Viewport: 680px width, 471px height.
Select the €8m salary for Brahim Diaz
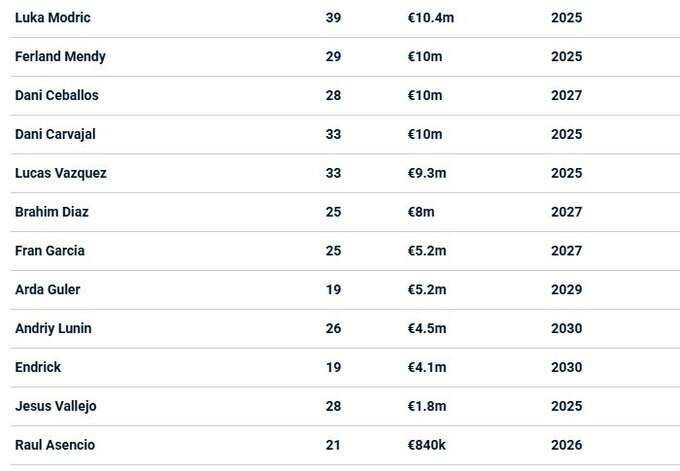pyautogui.click(x=421, y=212)
